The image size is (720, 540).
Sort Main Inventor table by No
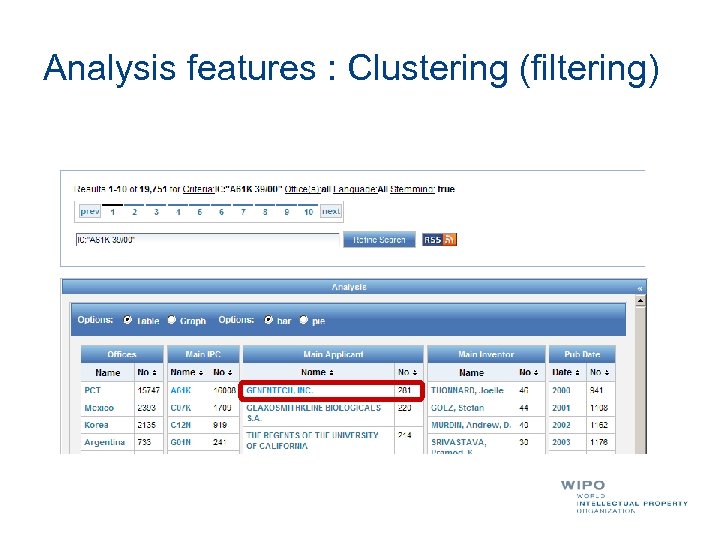pos(529,372)
